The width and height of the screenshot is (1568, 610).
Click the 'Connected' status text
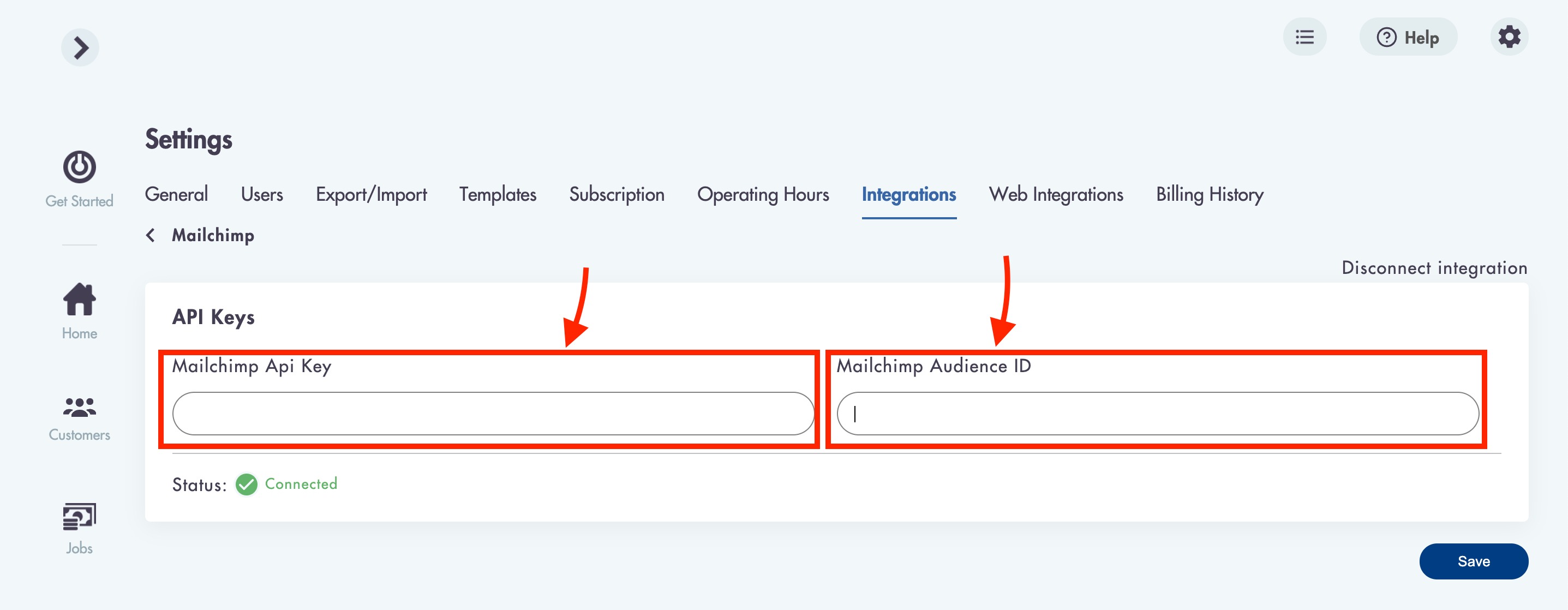coord(301,484)
